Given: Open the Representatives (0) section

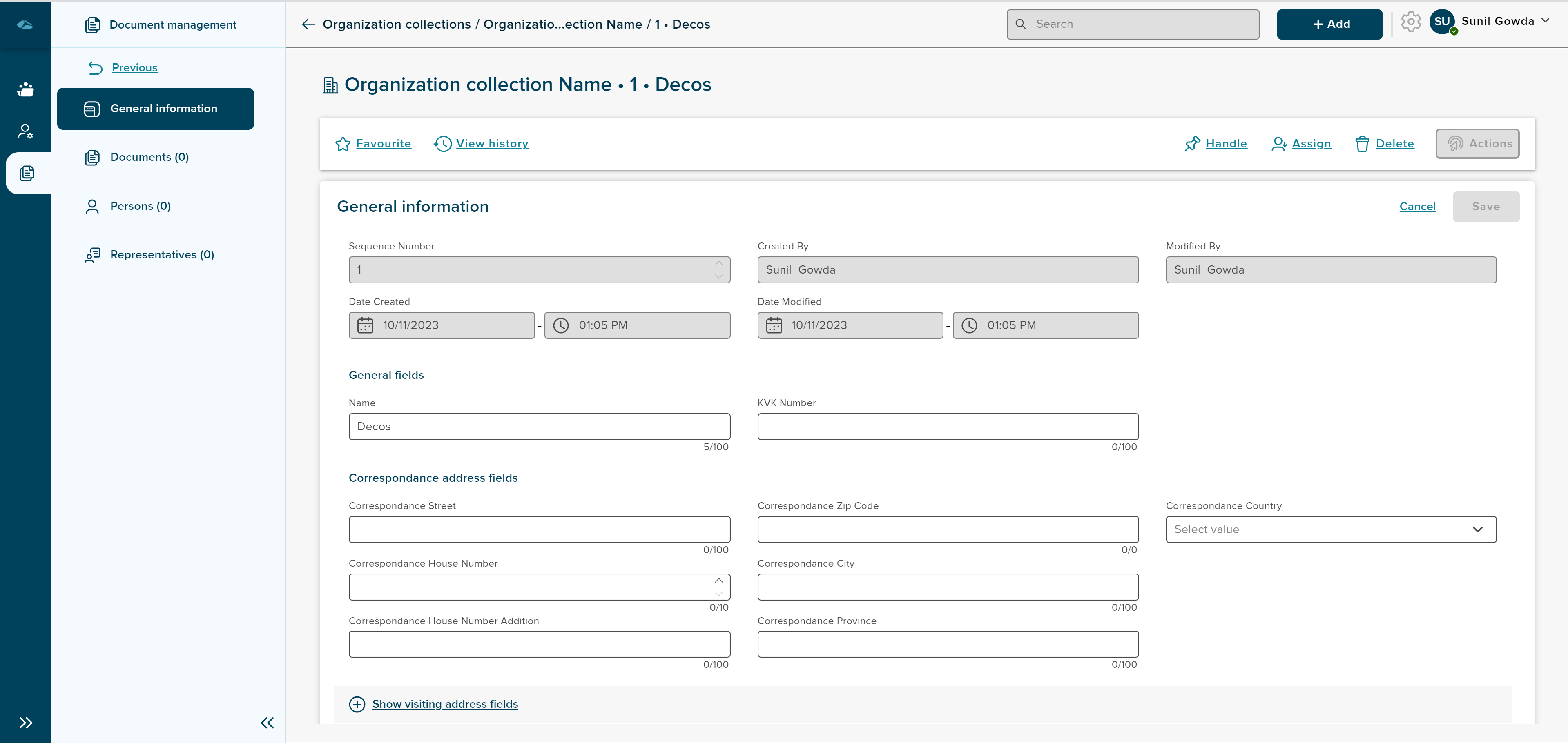Looking at the screenshot, I should [162, 254].
